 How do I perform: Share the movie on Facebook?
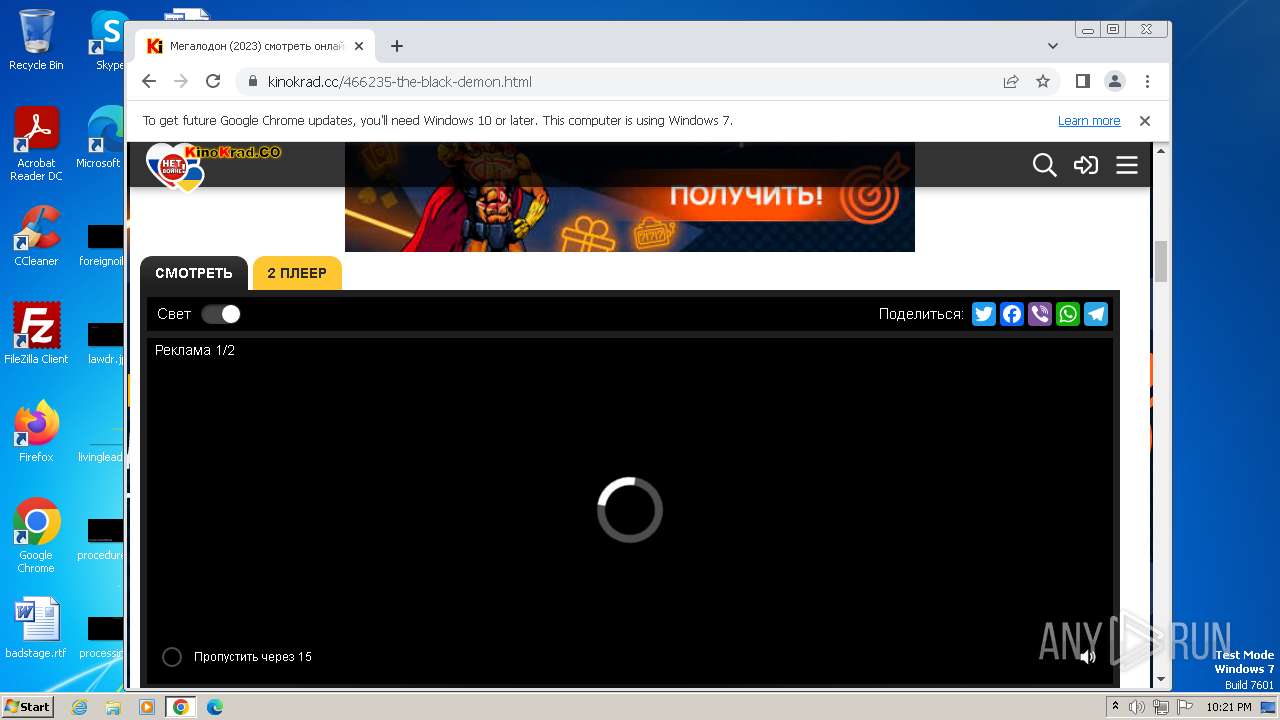point(1012,314)
